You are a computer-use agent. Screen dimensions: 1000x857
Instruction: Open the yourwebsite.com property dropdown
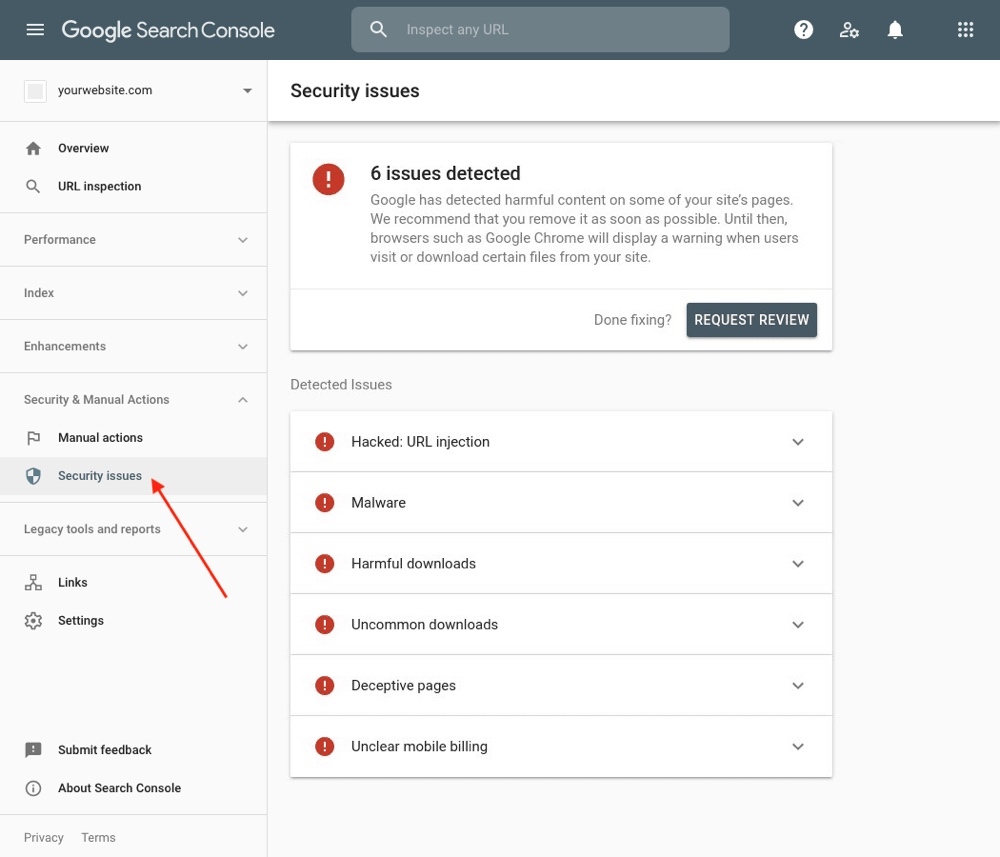pyautogui.click(x=247, y=91)
